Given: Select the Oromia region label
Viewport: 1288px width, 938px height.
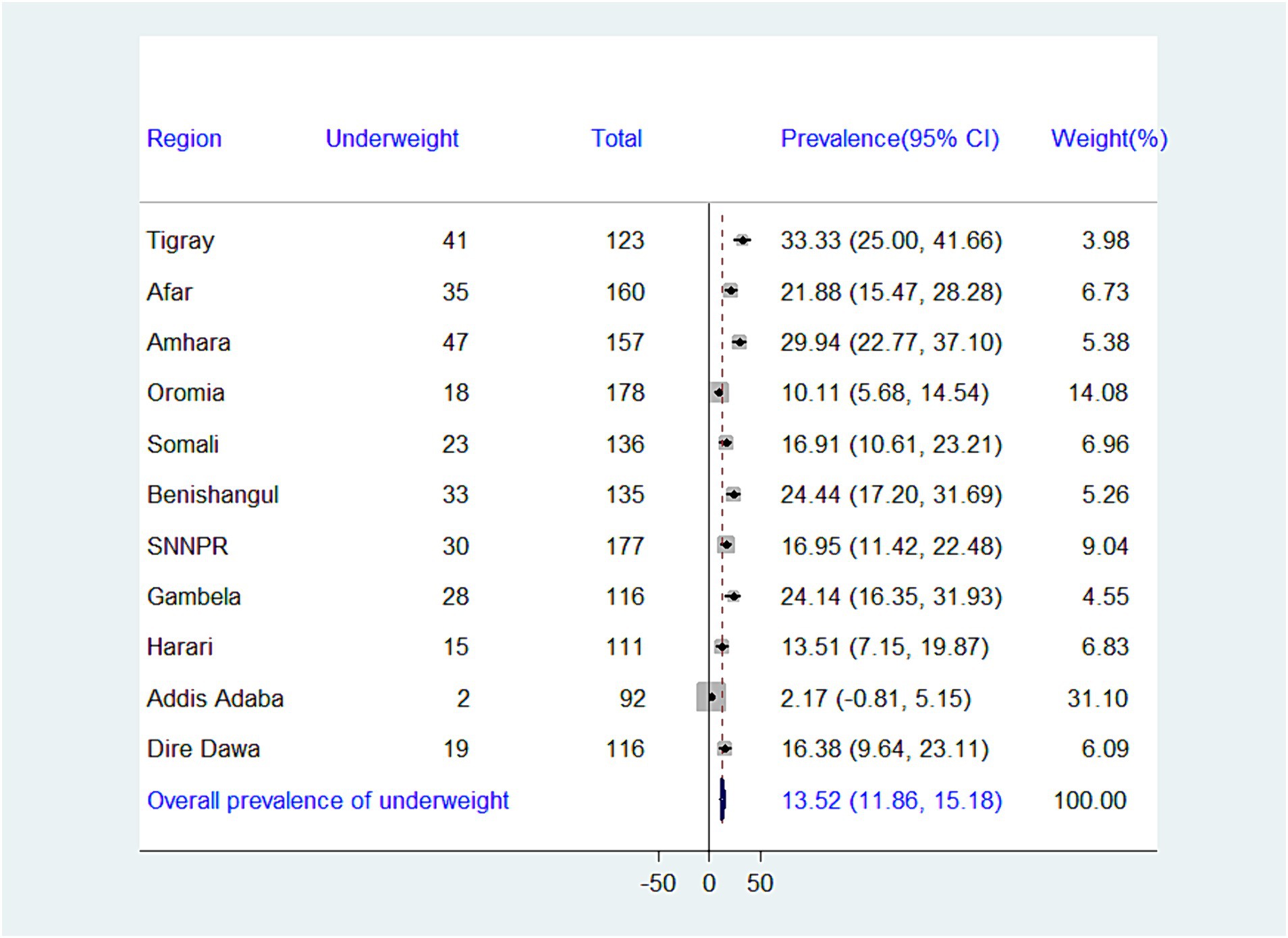Looking at the screenshot, I should (x=186, y=393).
